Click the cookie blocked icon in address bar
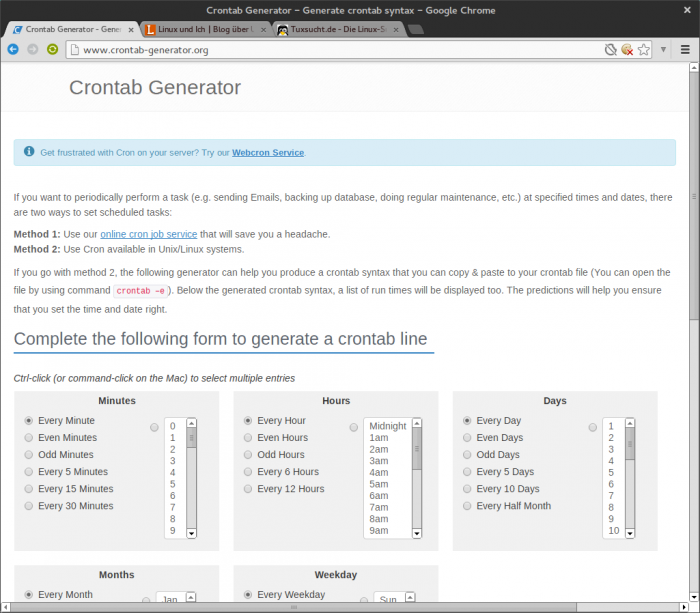Image resolution: width=700 pixels, height=613 pixels. click(627, 49)
